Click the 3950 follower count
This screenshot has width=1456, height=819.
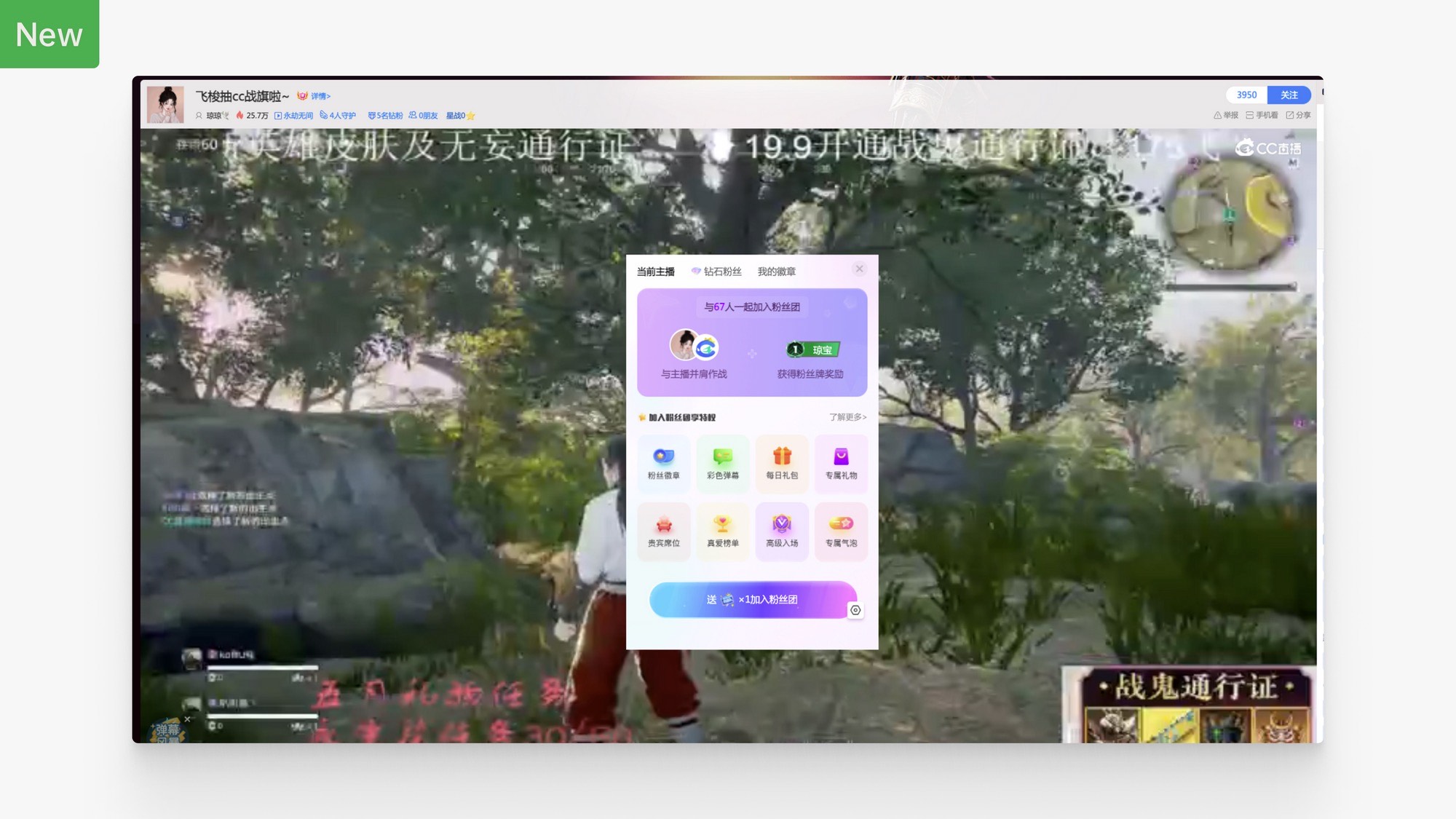1246,95
